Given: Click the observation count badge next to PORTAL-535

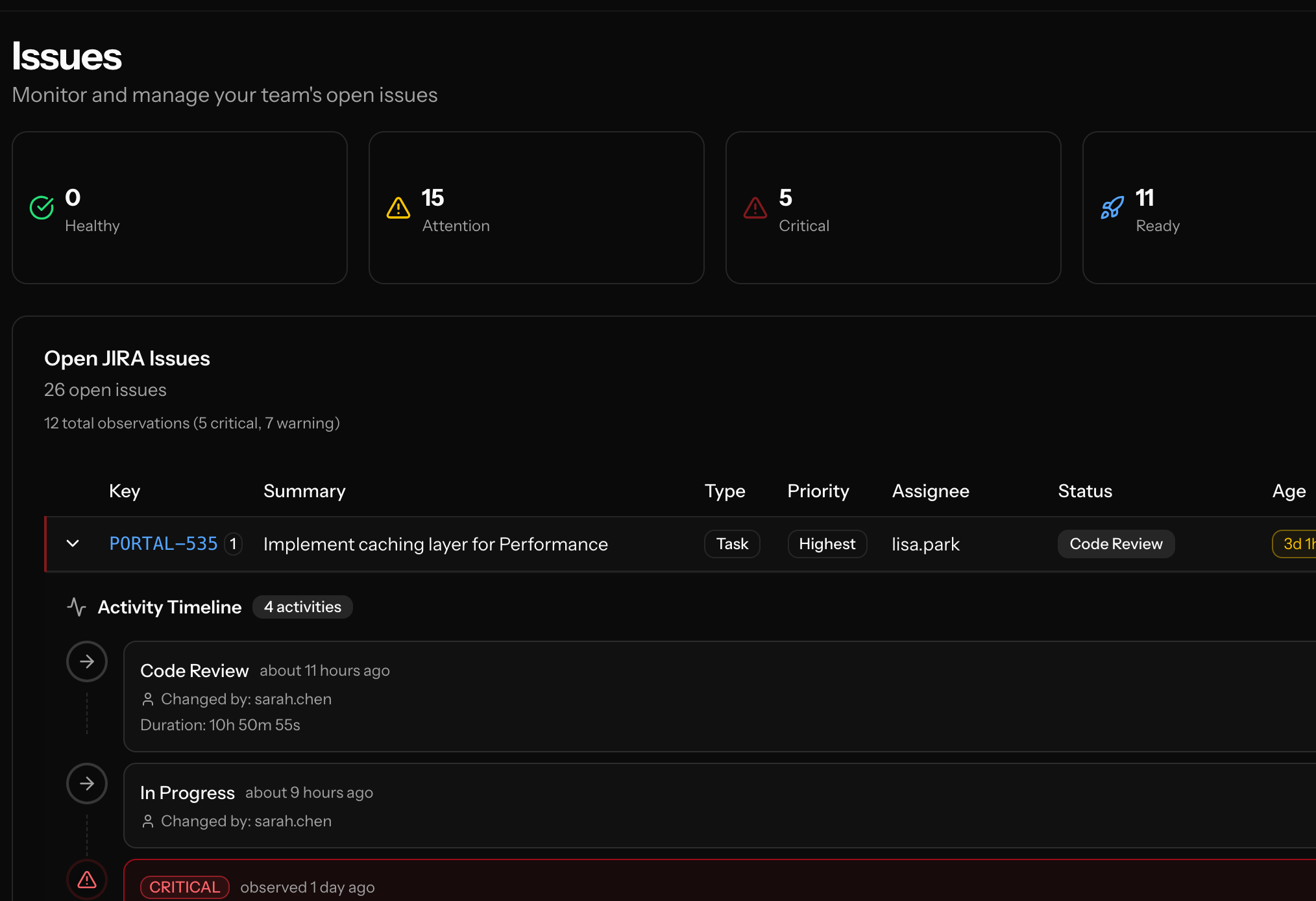Looking at the screenshot, I should [x=234, y=543].
